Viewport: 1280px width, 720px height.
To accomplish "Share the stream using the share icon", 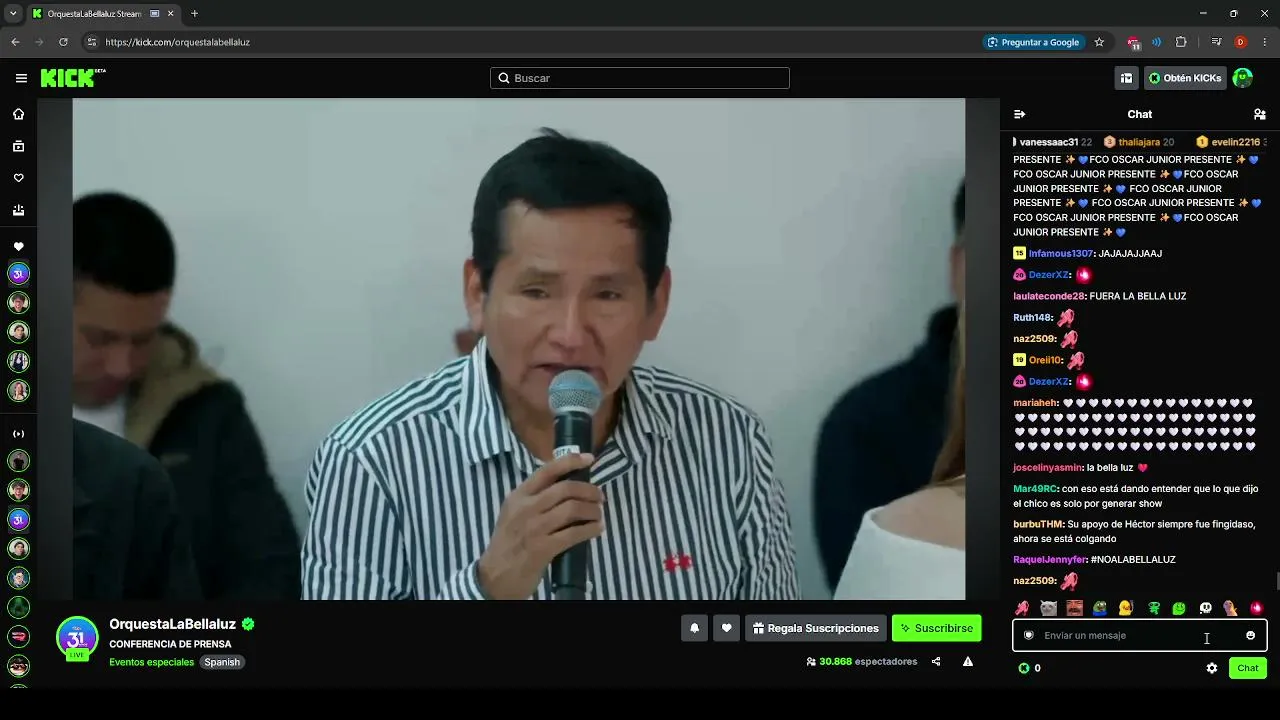I will (936, 661).
